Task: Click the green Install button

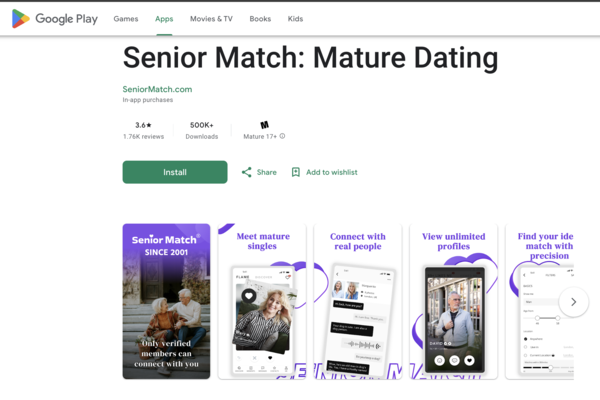Action: pyautogui.click(x=175, y=172)
